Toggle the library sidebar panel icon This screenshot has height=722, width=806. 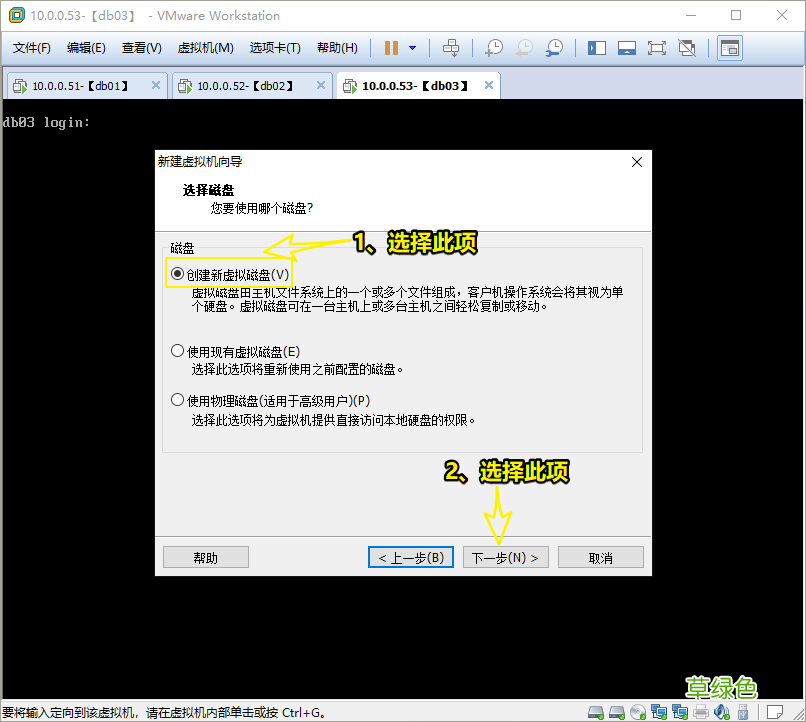pyautogui.click(x=597, y=48)
